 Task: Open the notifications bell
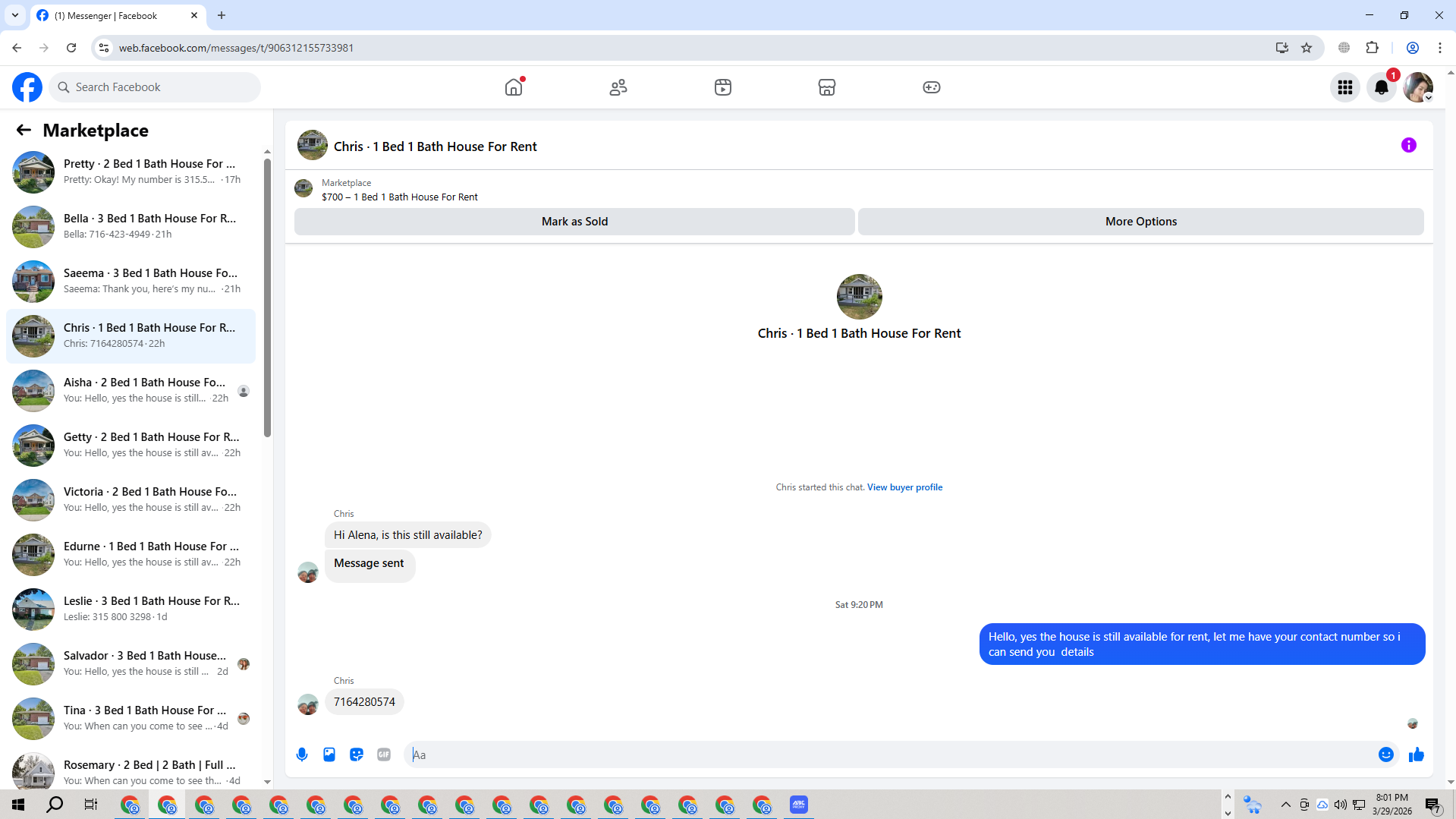click(x=1382, y=87)
